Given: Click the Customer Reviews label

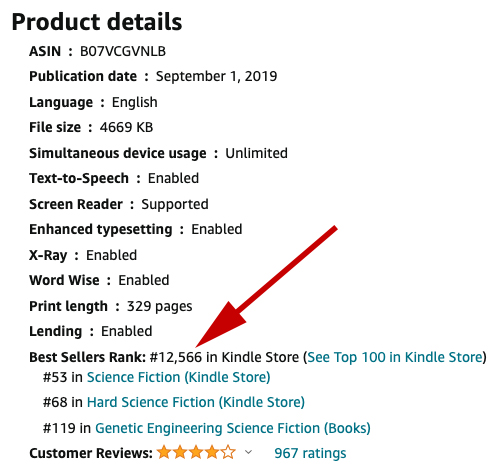Looking at the screenshot, I should click(x=91, y=453).
